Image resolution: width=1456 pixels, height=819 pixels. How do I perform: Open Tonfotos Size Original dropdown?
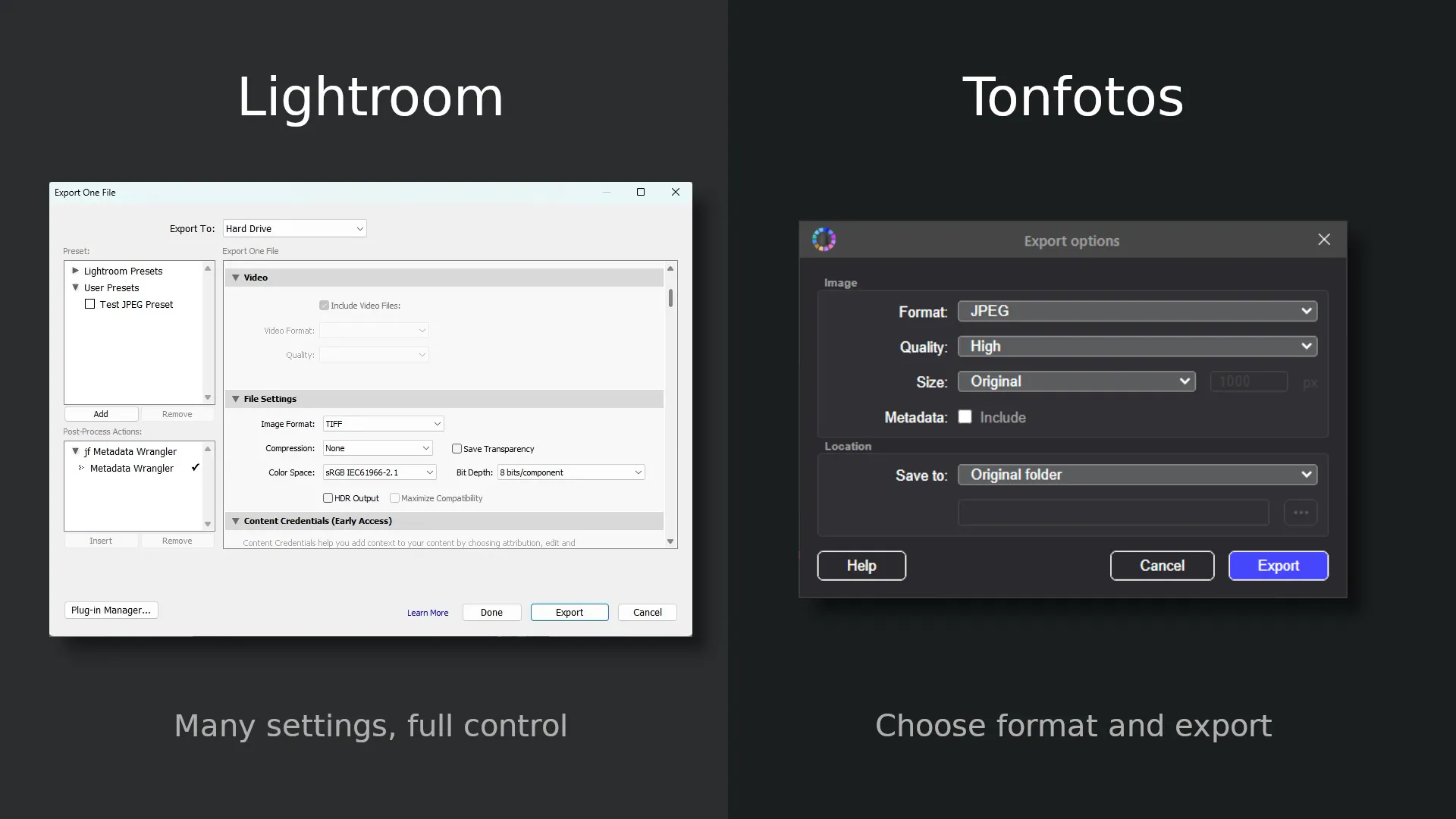tap(1077, 381)
